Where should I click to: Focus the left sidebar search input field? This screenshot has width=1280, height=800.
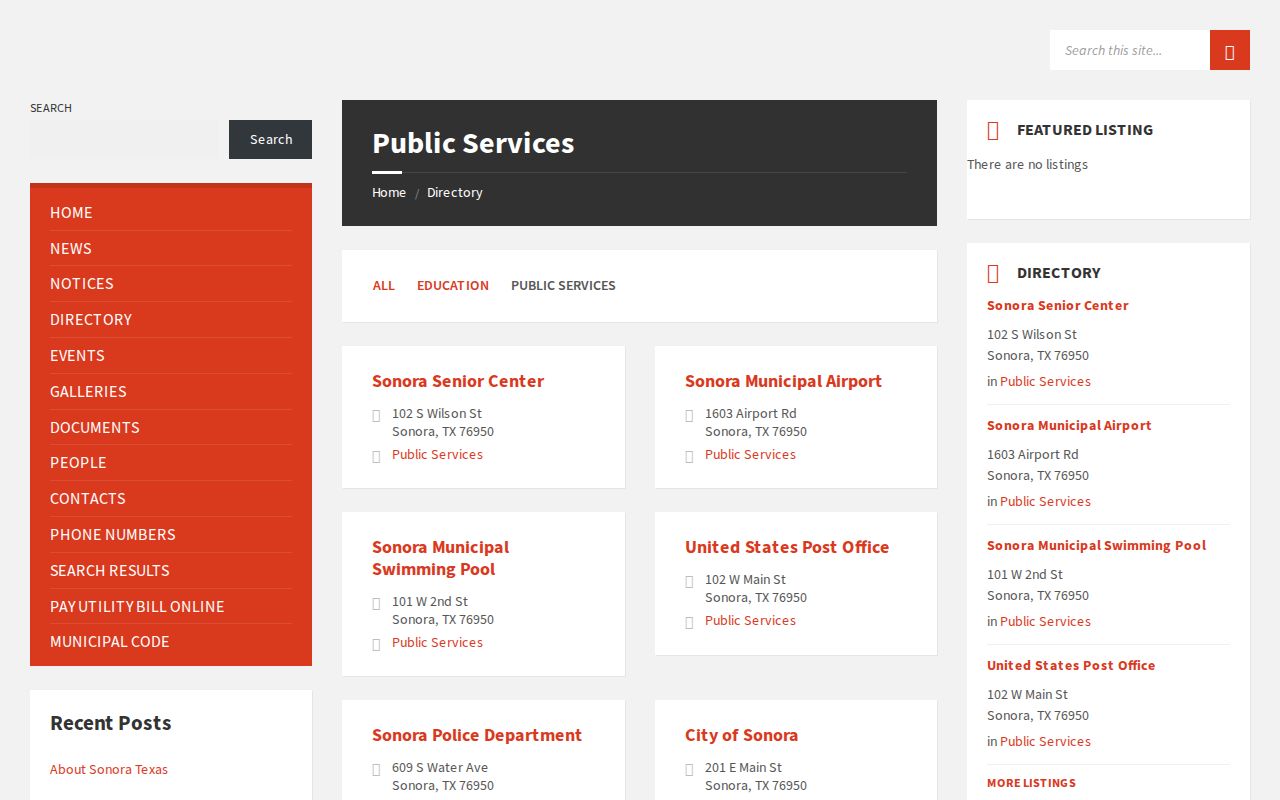[124, 139]
